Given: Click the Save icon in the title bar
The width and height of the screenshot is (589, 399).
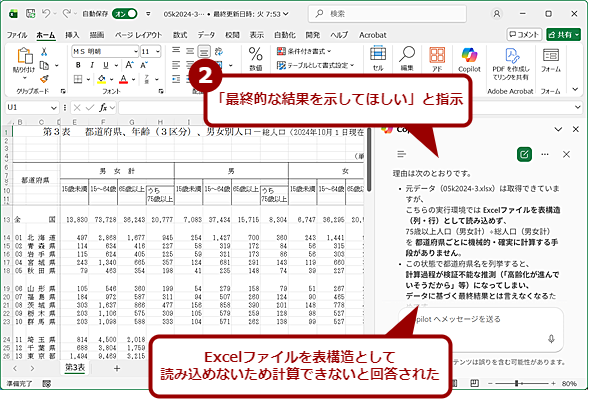Looking at the screenshot, I should [30, 14].
